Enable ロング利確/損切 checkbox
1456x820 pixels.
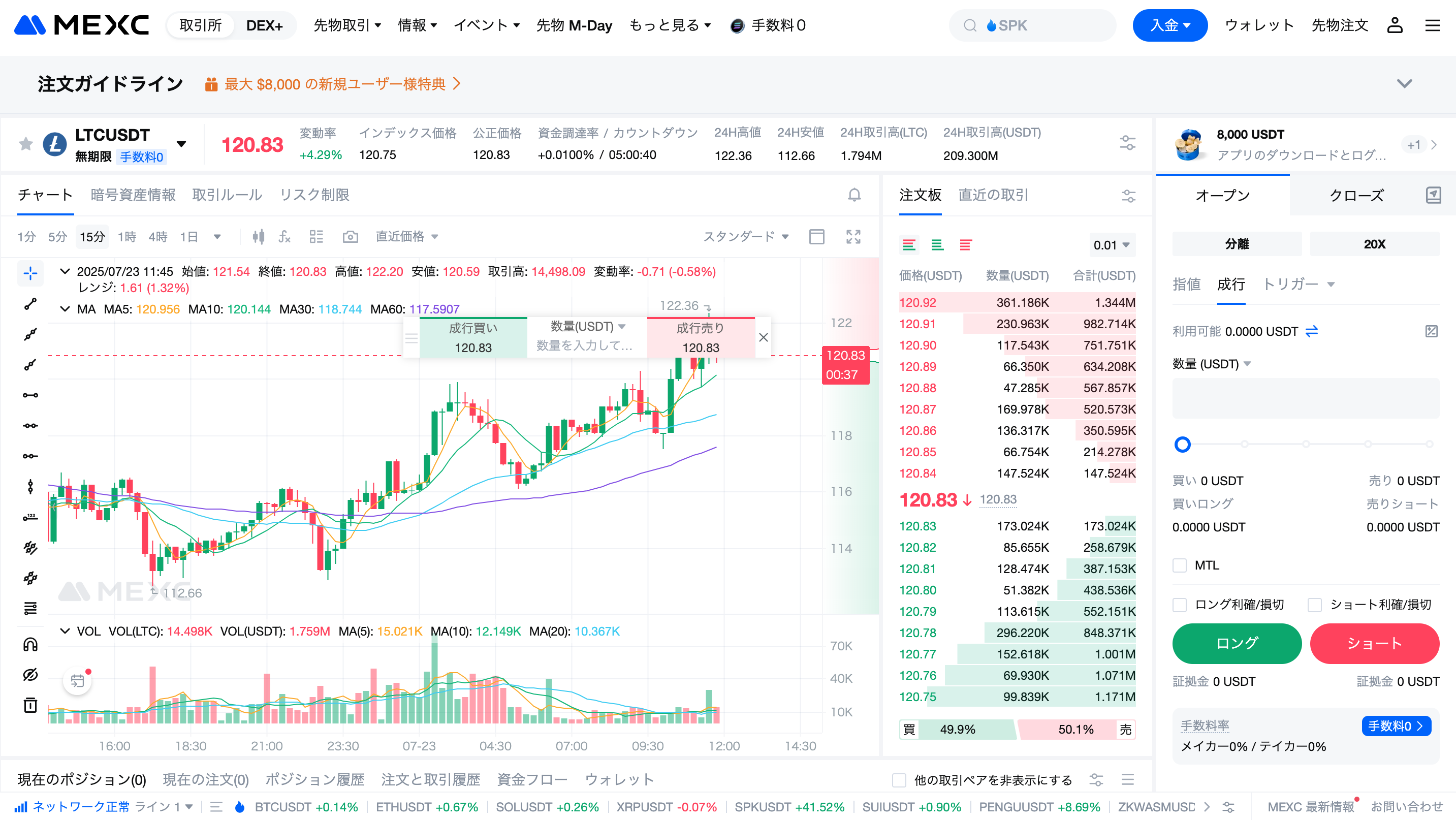[1180, 605]
